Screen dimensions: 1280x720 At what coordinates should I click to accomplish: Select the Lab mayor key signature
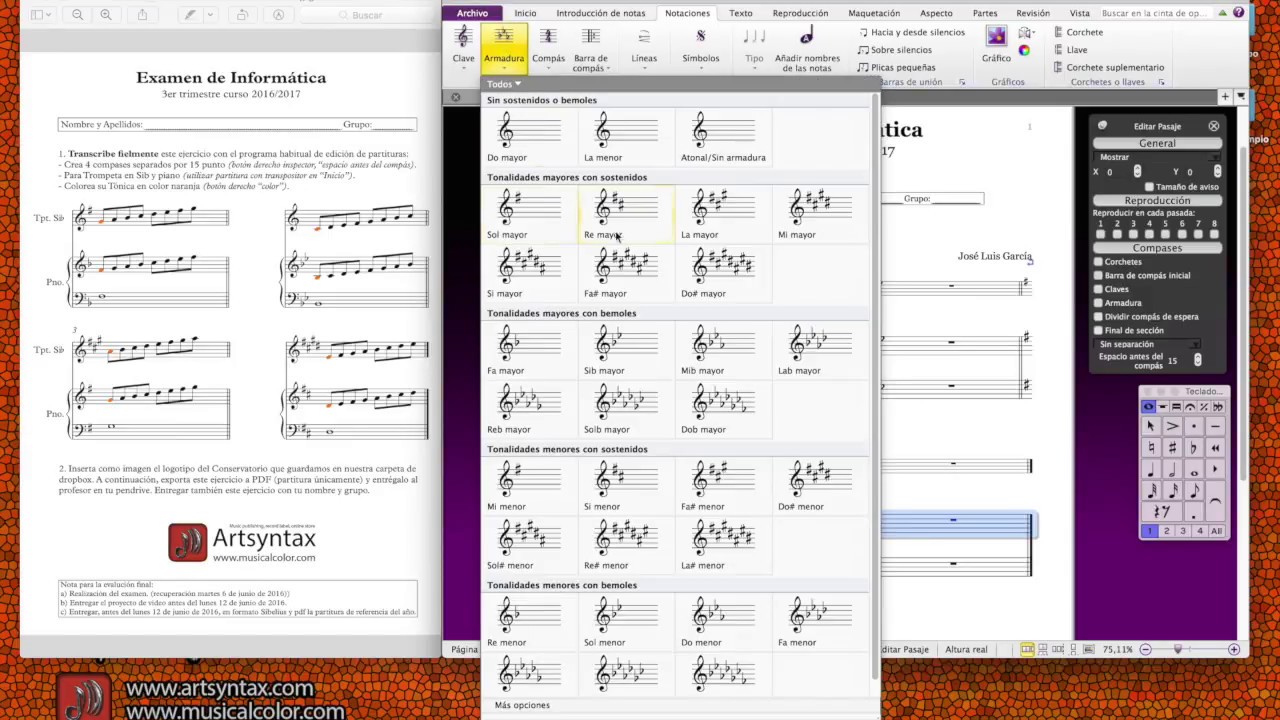[820, 350]
